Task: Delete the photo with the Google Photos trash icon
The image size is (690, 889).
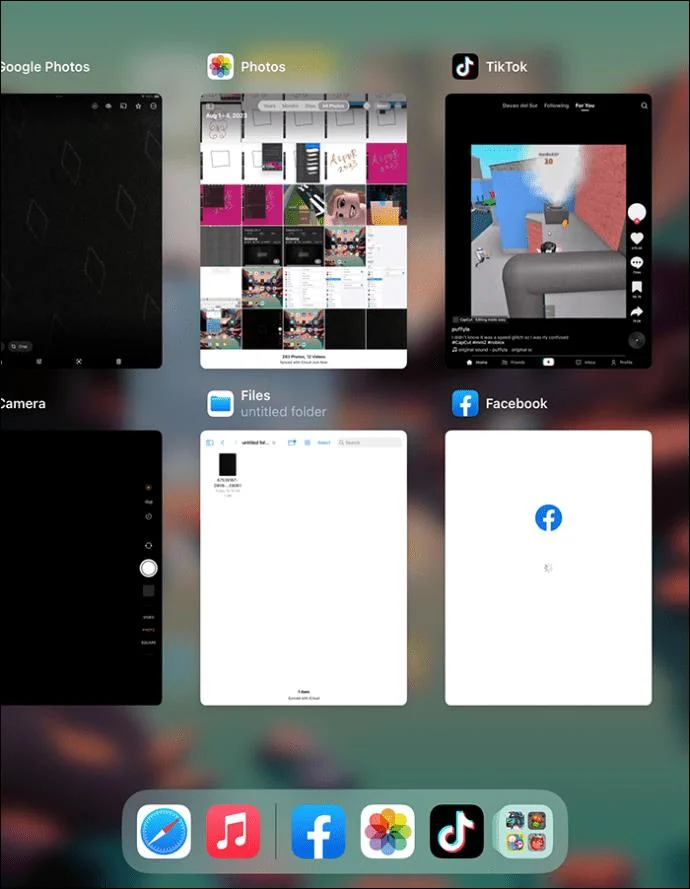Action: coord(118,361)
